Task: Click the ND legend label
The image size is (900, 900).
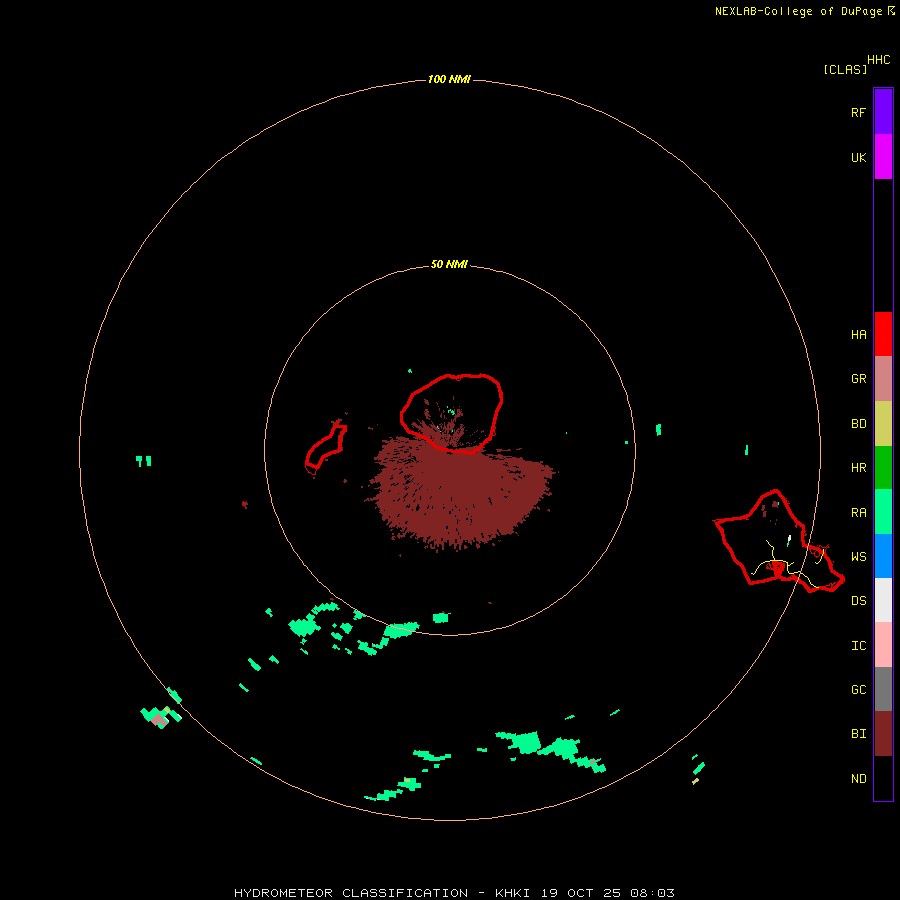Action: point(859,779)
